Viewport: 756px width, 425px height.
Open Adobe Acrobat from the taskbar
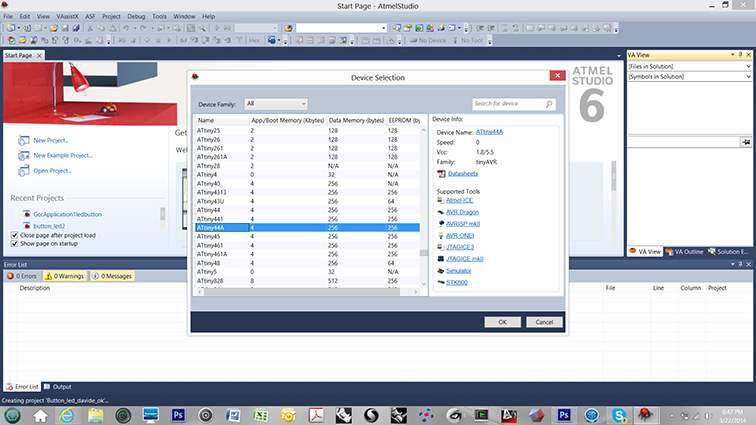click(316, 415)
